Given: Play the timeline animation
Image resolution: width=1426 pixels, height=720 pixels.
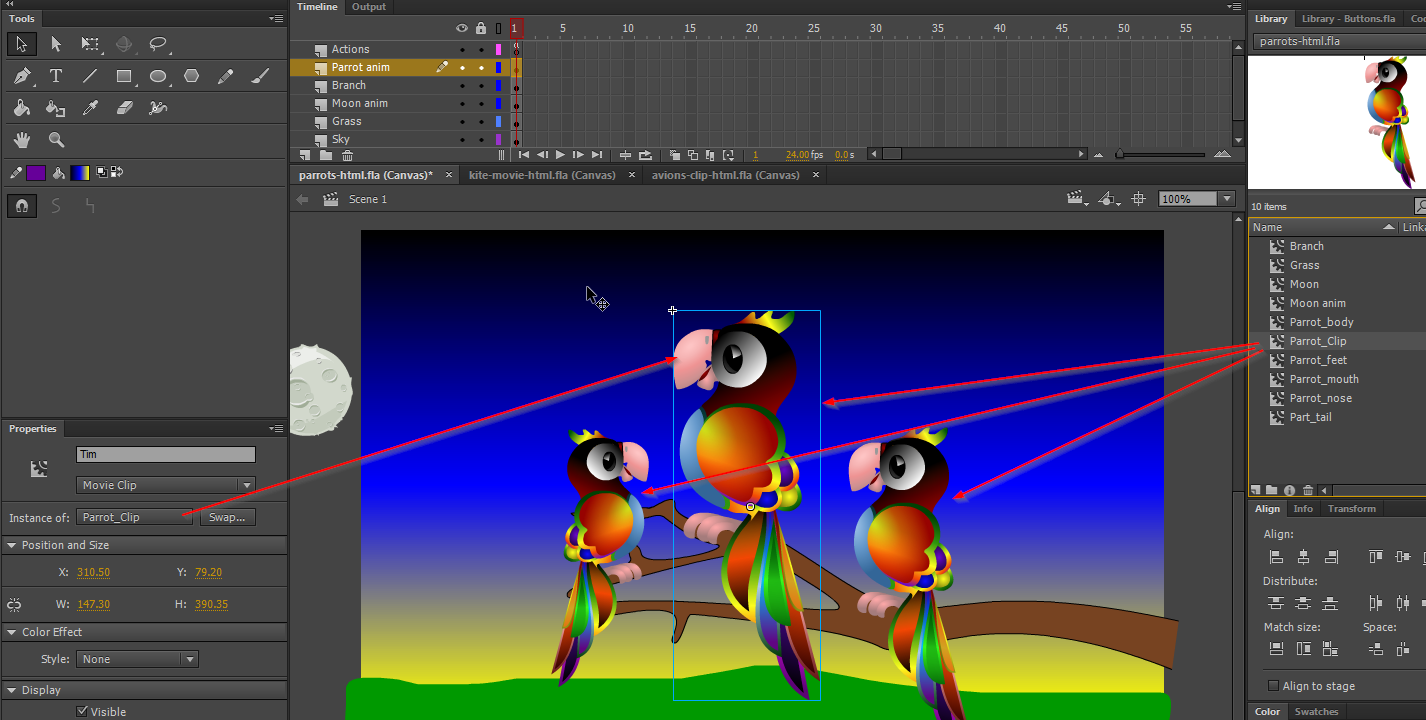Looking at the screenshot, I should (560, 155).
